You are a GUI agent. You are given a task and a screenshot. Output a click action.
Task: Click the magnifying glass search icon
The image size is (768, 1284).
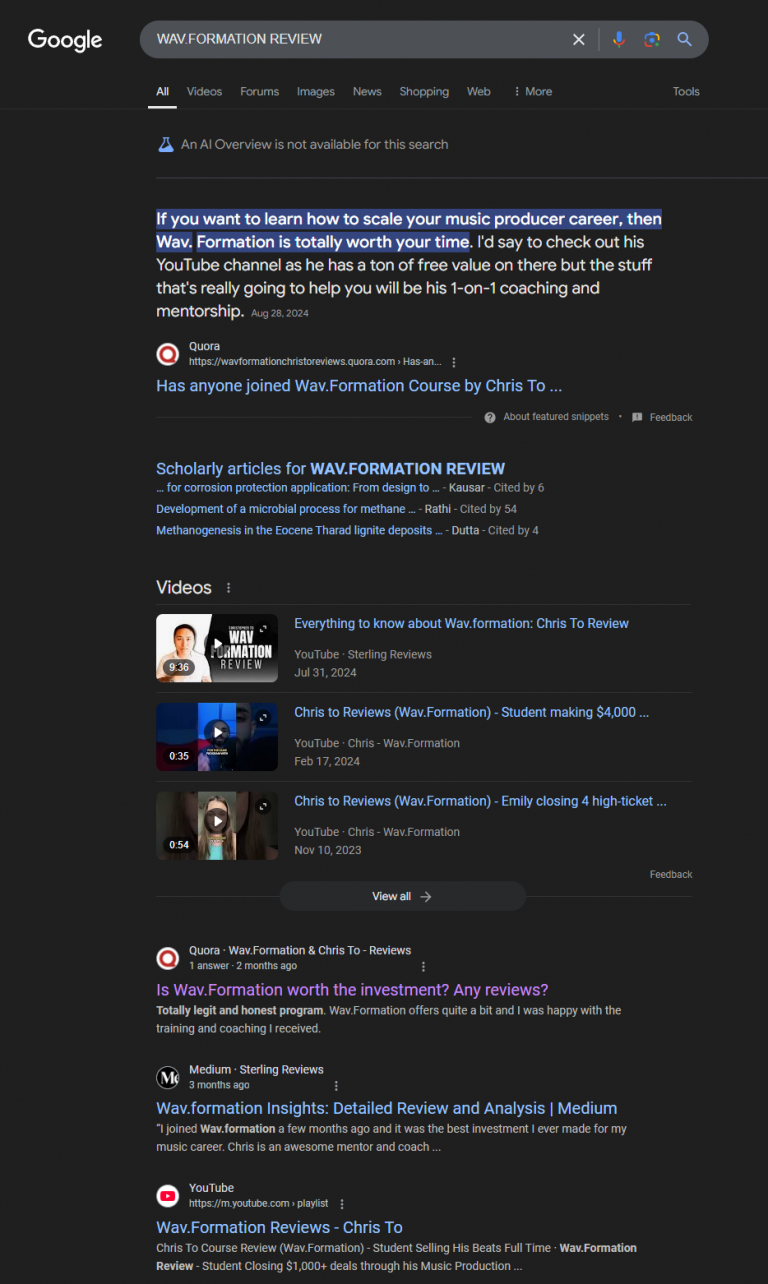pyautogui.click(x=685, y=39)
